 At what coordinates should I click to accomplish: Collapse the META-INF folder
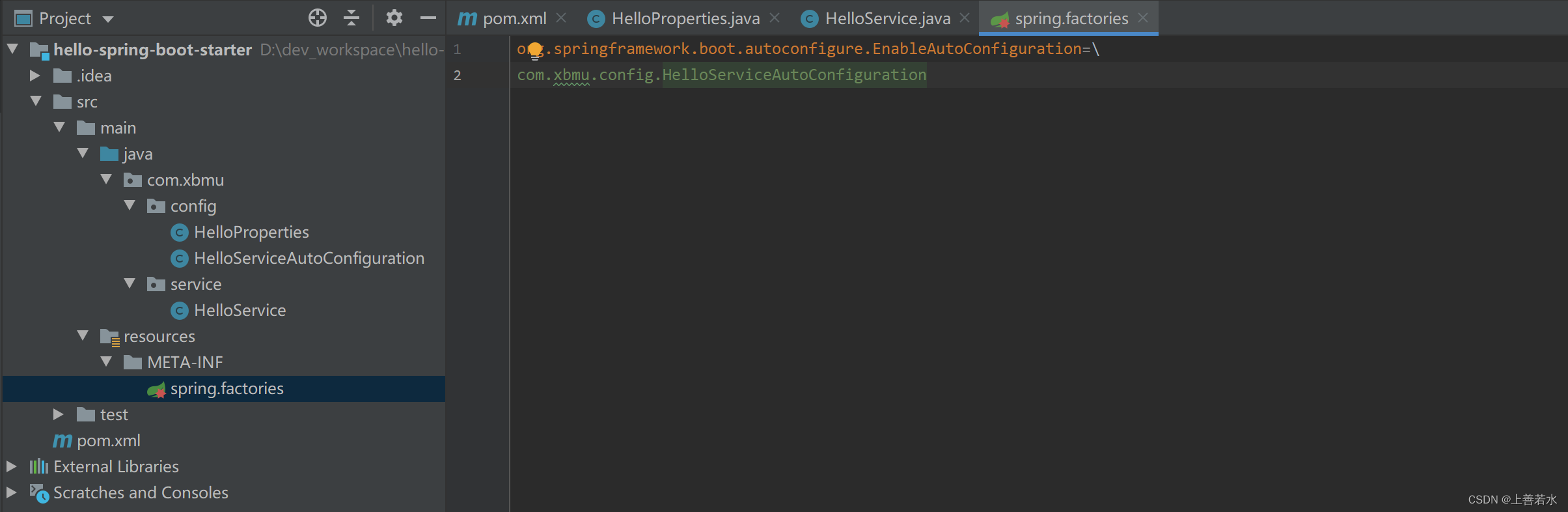106,362
